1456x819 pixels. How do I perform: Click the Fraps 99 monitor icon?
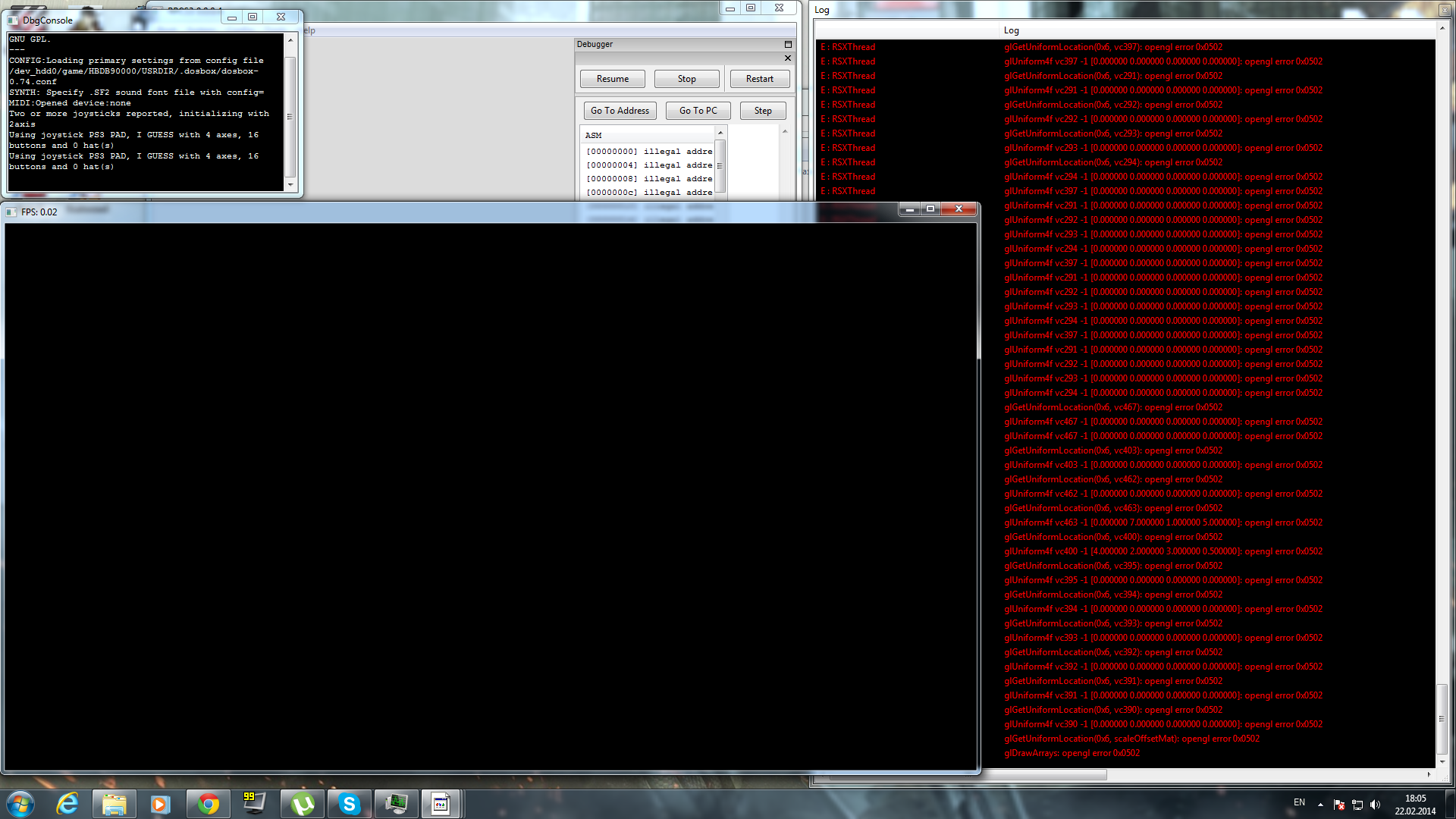point(254,804)
